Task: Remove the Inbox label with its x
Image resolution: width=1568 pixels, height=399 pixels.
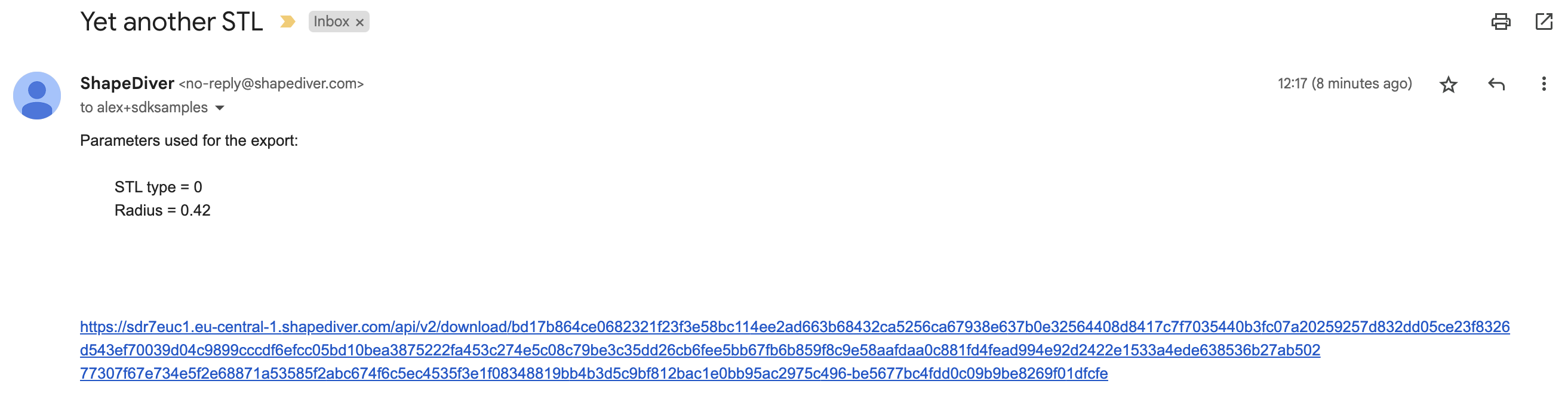Action: pyautogui.click(x=359, y=23)
